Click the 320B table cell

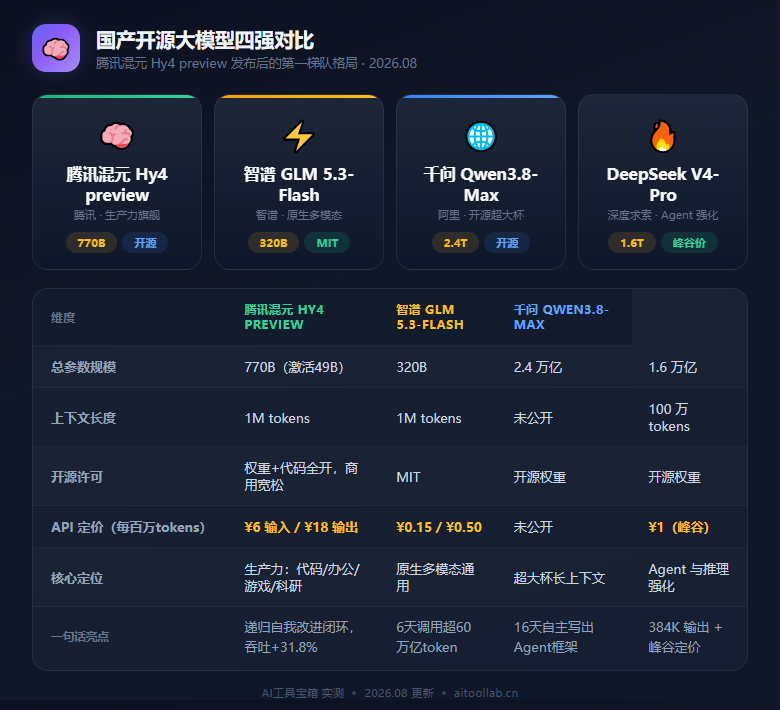411,367
